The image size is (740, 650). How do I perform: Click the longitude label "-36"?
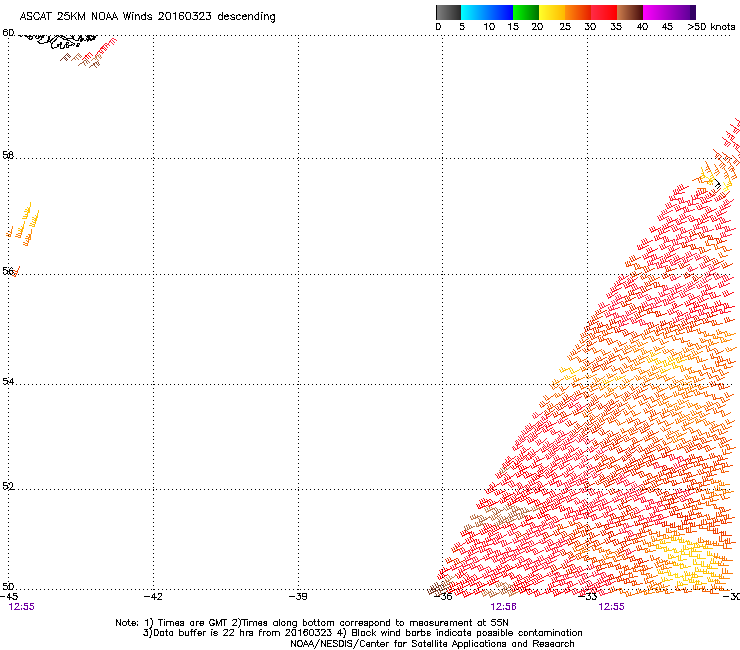click(443, 597)
